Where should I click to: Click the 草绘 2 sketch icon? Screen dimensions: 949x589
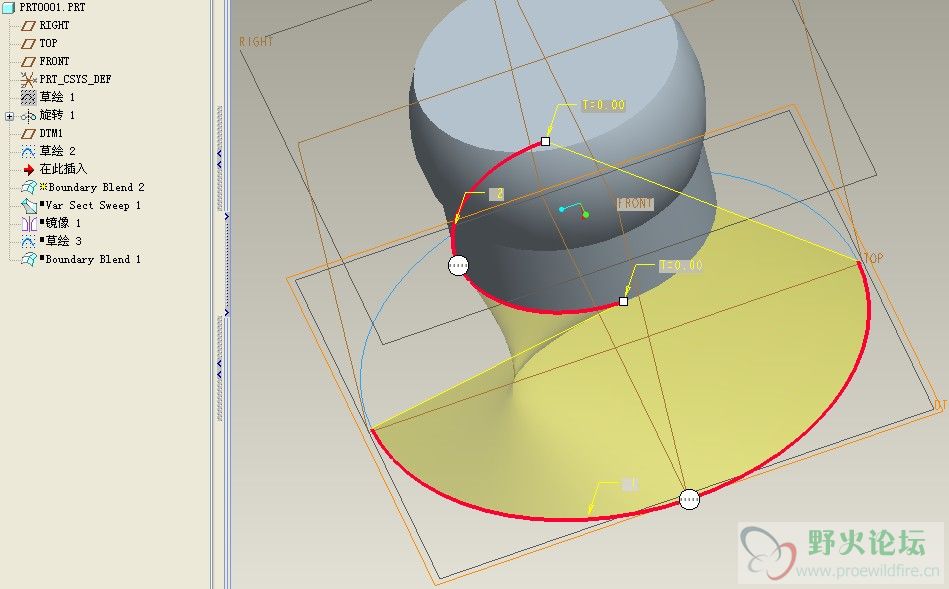pyautogui.click(x=28, y=151)
